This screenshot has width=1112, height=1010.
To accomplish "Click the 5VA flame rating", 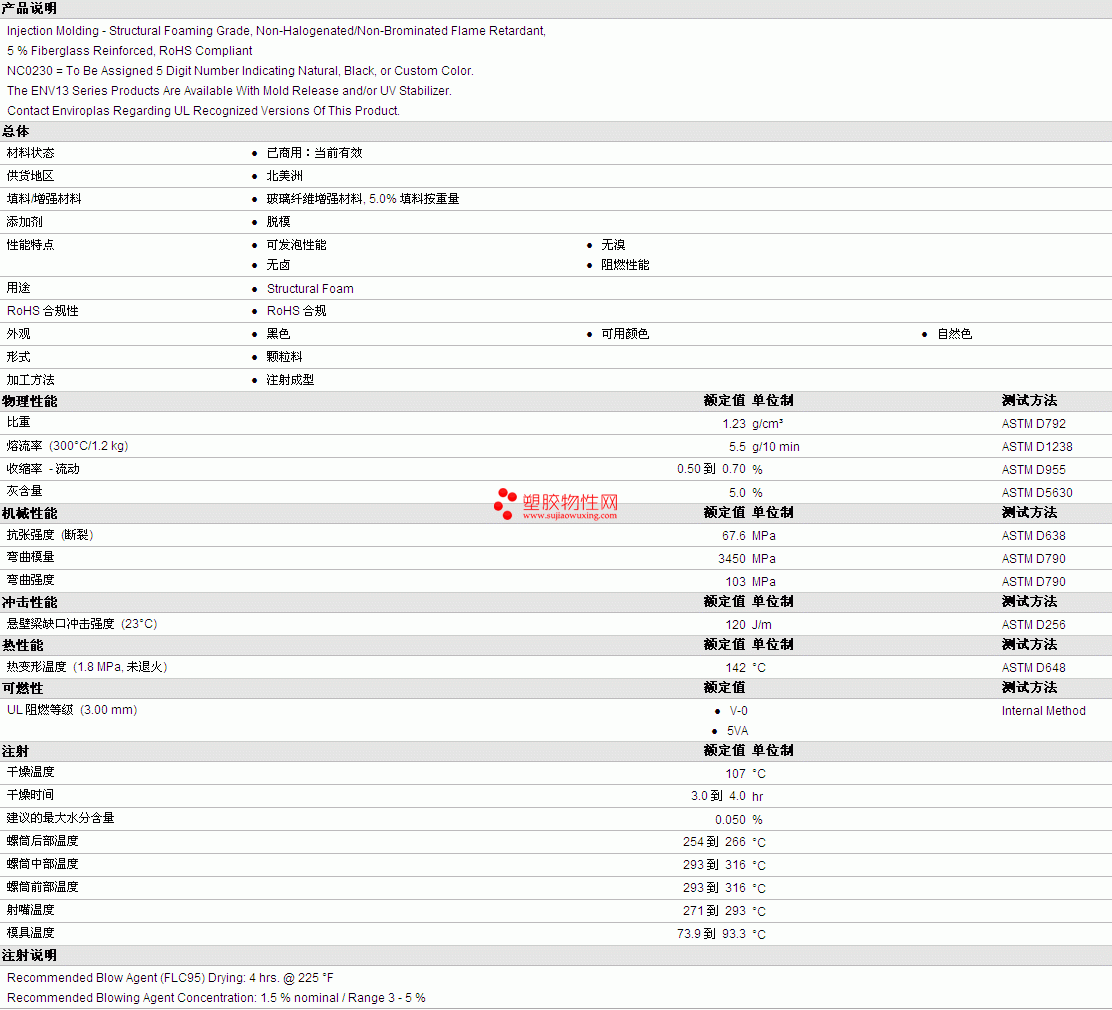I will (737, 731).
